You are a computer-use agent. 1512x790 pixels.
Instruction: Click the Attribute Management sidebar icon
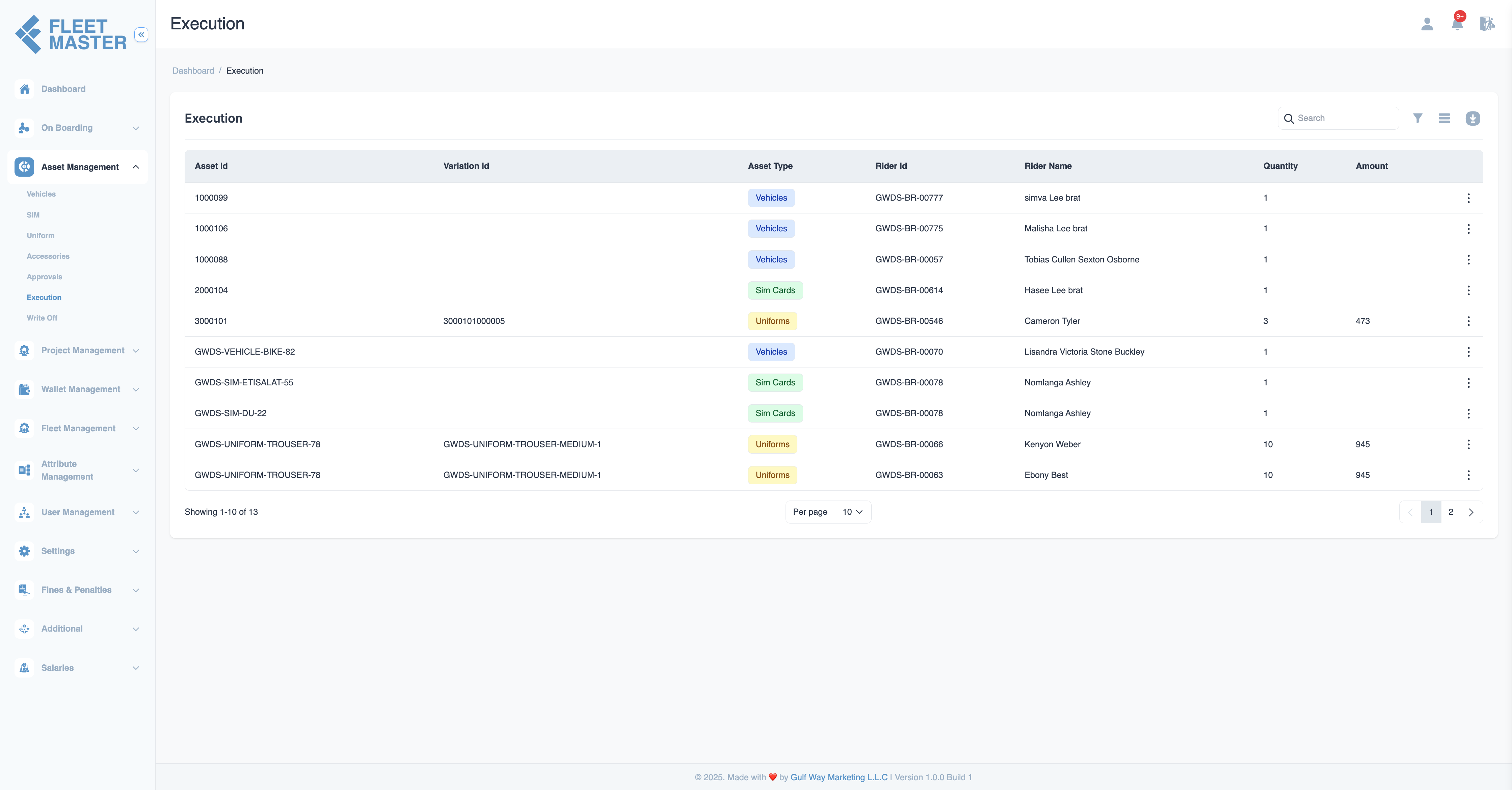[24, 470]
